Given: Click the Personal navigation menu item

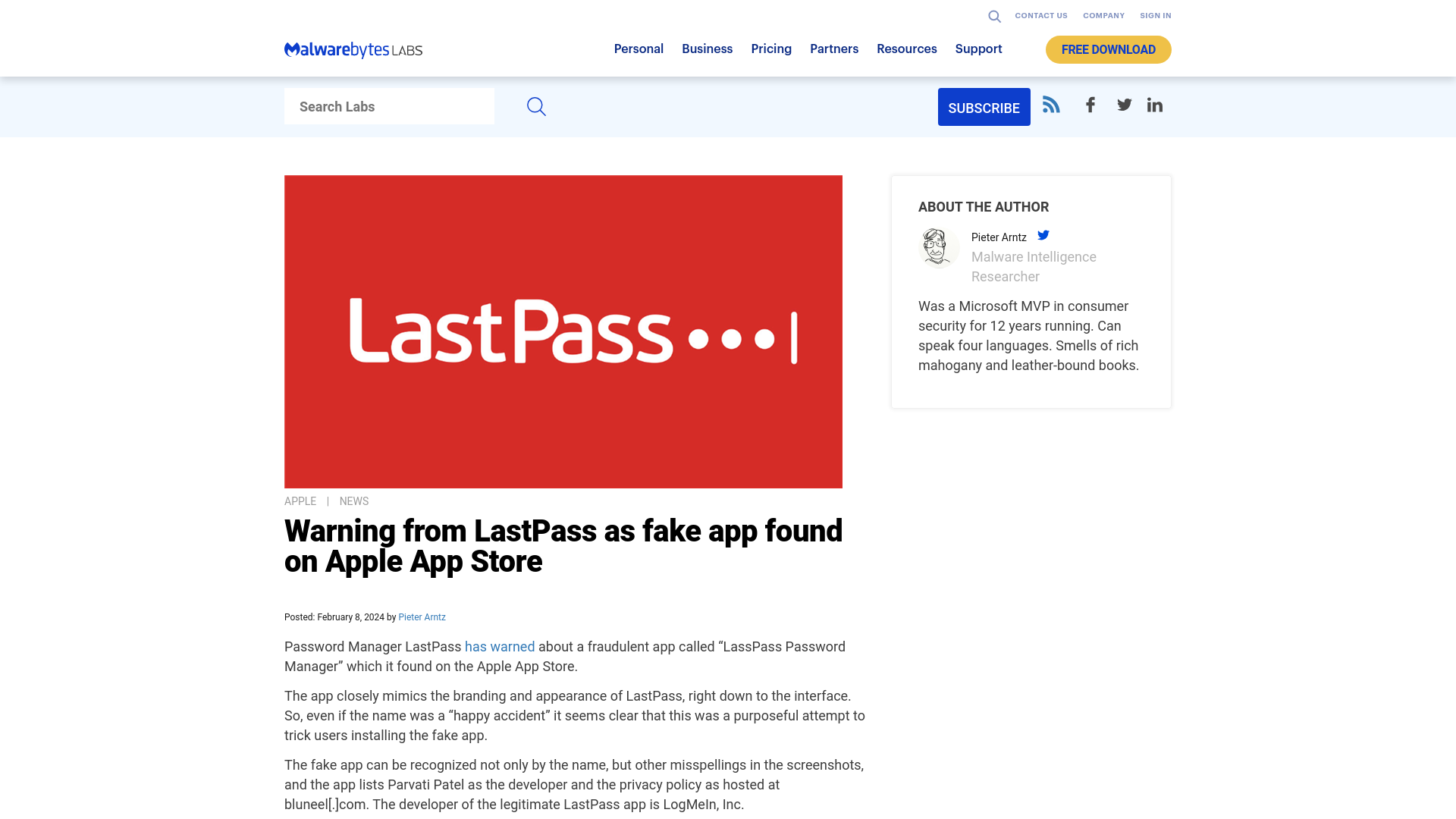Looking at the screenshot, I should click(x=639, y=49).
